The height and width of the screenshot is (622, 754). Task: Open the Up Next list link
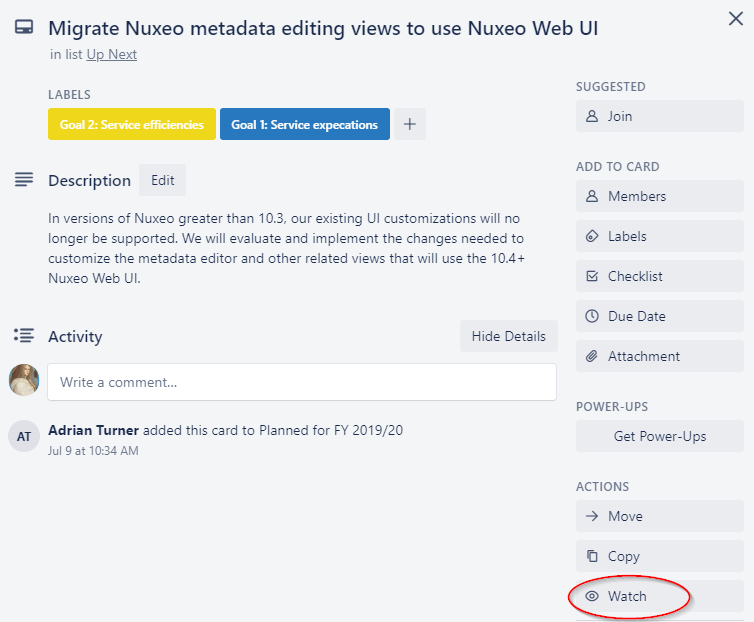[112, 54]
